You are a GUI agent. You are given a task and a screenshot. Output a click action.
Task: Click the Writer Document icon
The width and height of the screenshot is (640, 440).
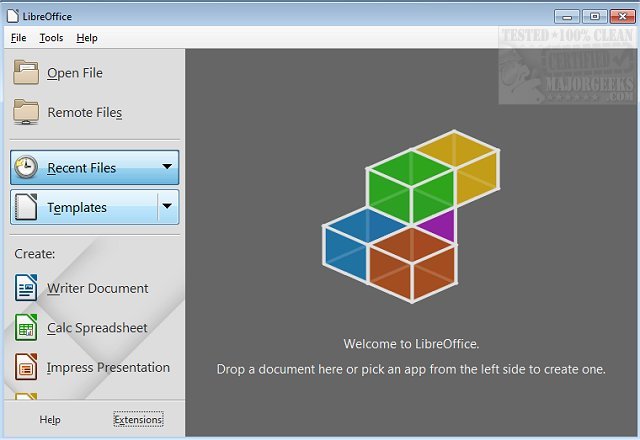[x=26, y=288]
